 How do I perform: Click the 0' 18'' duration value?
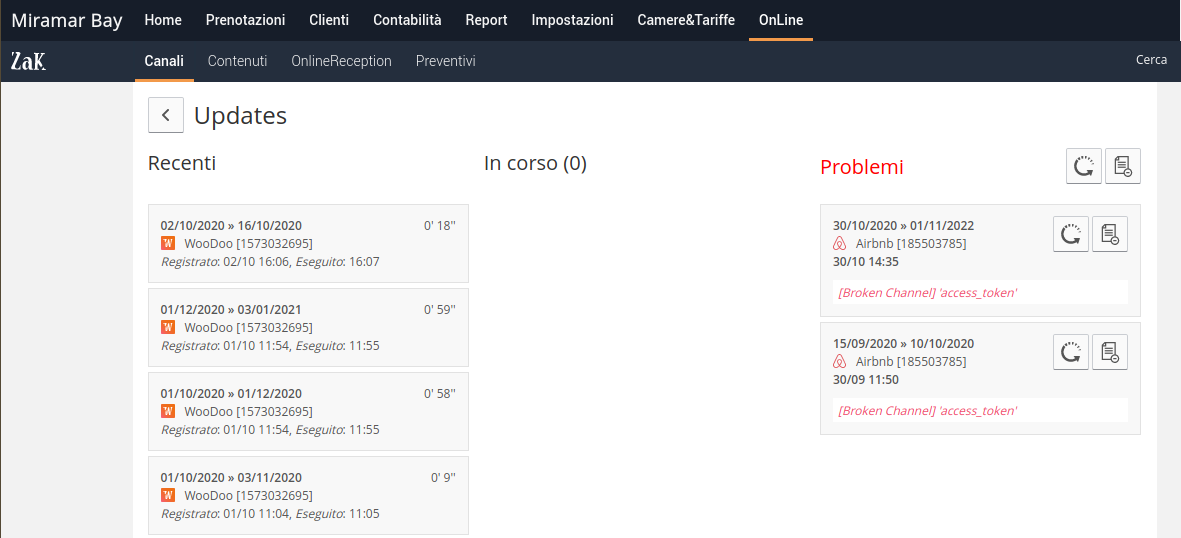pos(440,225)
